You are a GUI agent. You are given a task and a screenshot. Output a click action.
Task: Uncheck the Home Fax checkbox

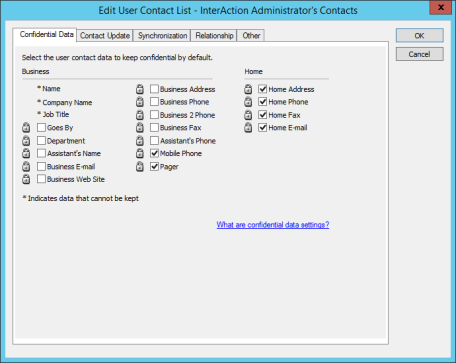tap(263, 115)
